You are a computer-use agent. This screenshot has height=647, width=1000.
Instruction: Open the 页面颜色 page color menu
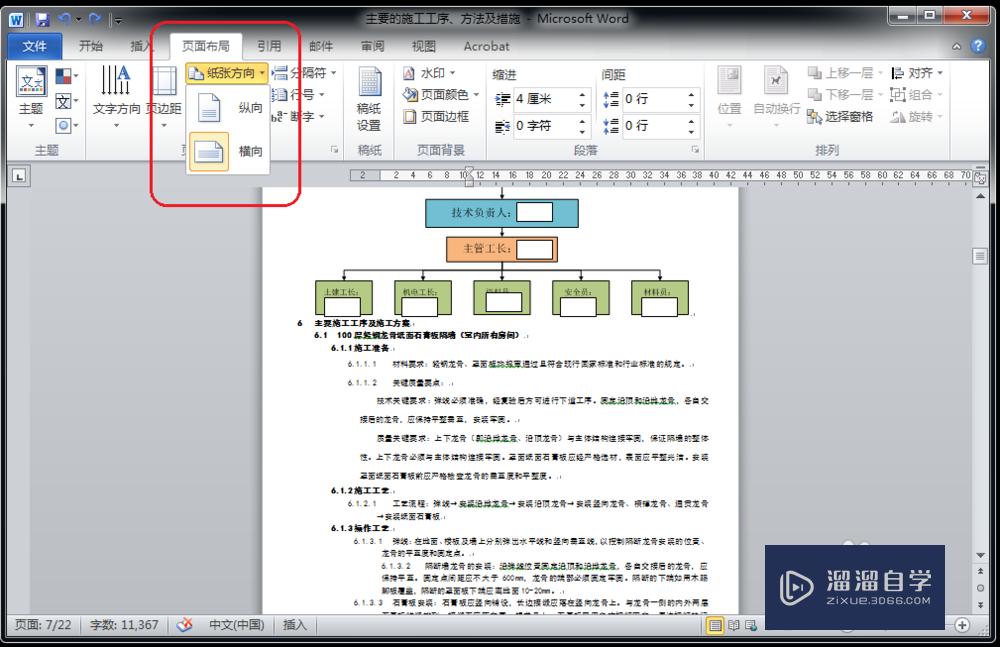(441, 95)
